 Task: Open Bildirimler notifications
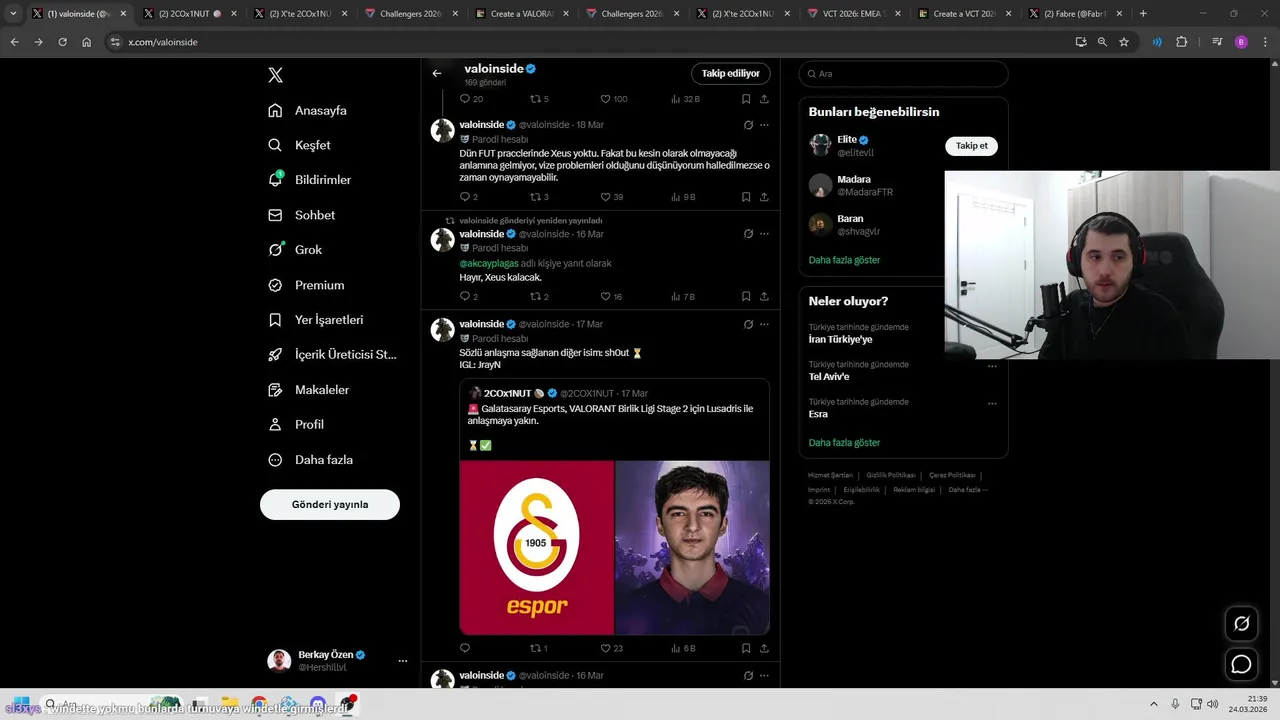pos(310,180)
